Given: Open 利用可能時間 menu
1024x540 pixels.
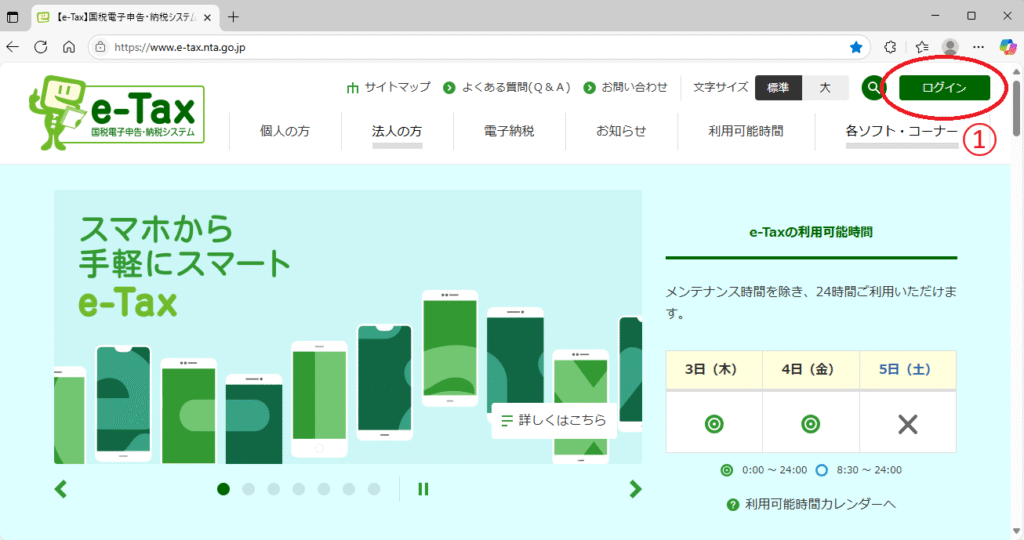Looking at the screenshot, I should 746,131.
